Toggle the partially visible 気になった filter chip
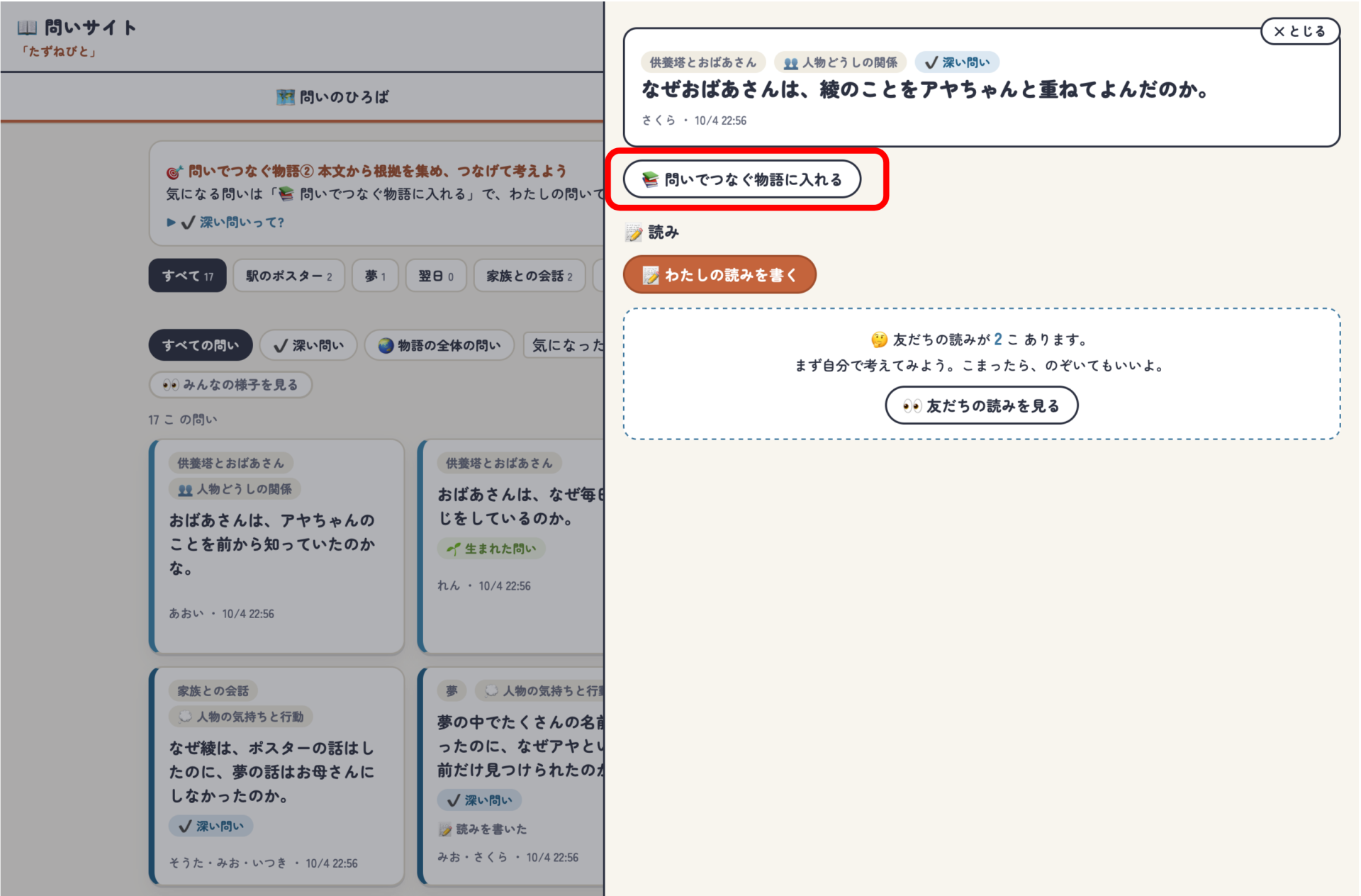The height and width of the screenshot is (896, 1361). pyautogui.click(x=564, y=345)
